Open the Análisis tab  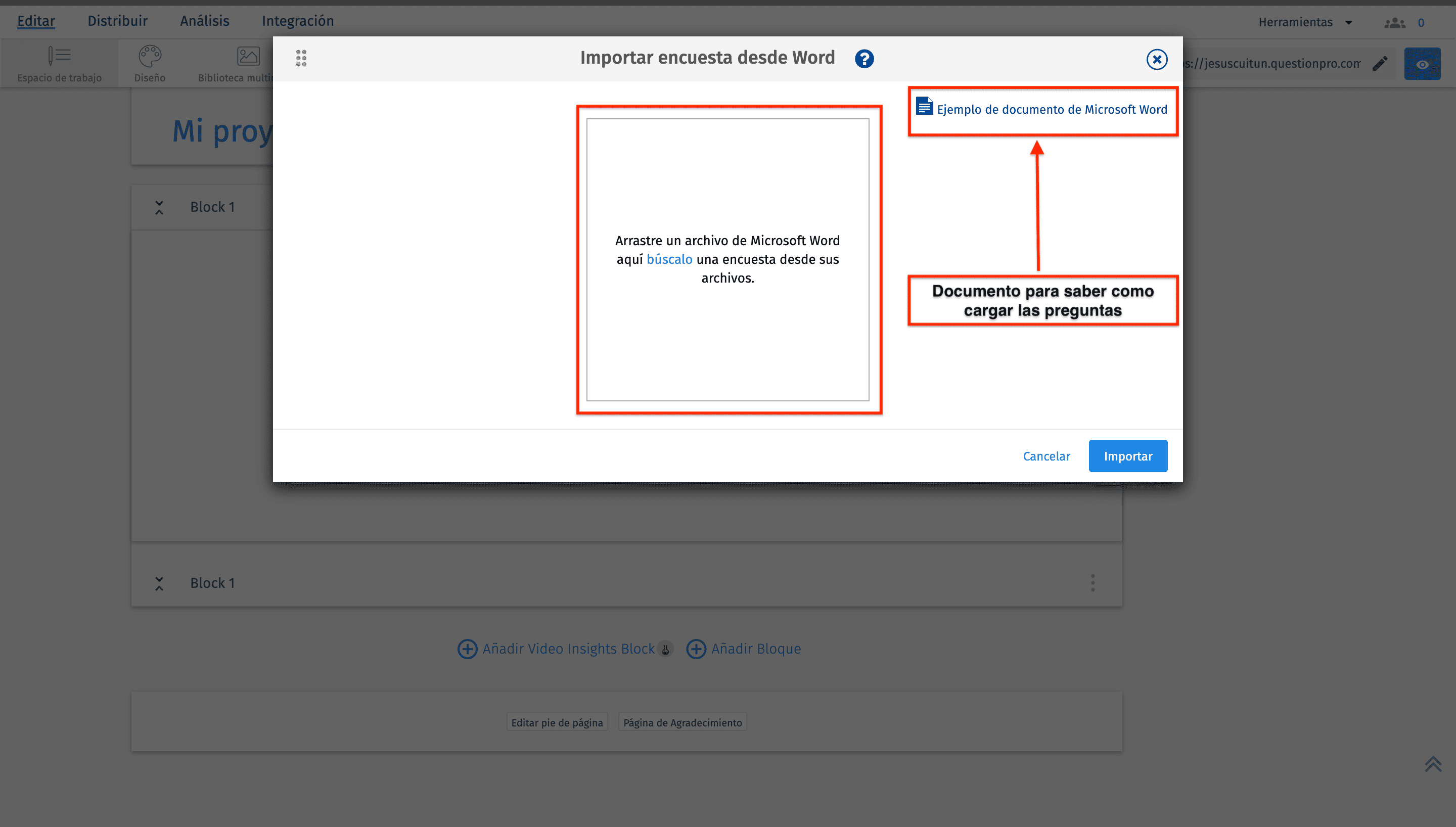[204, 20]
